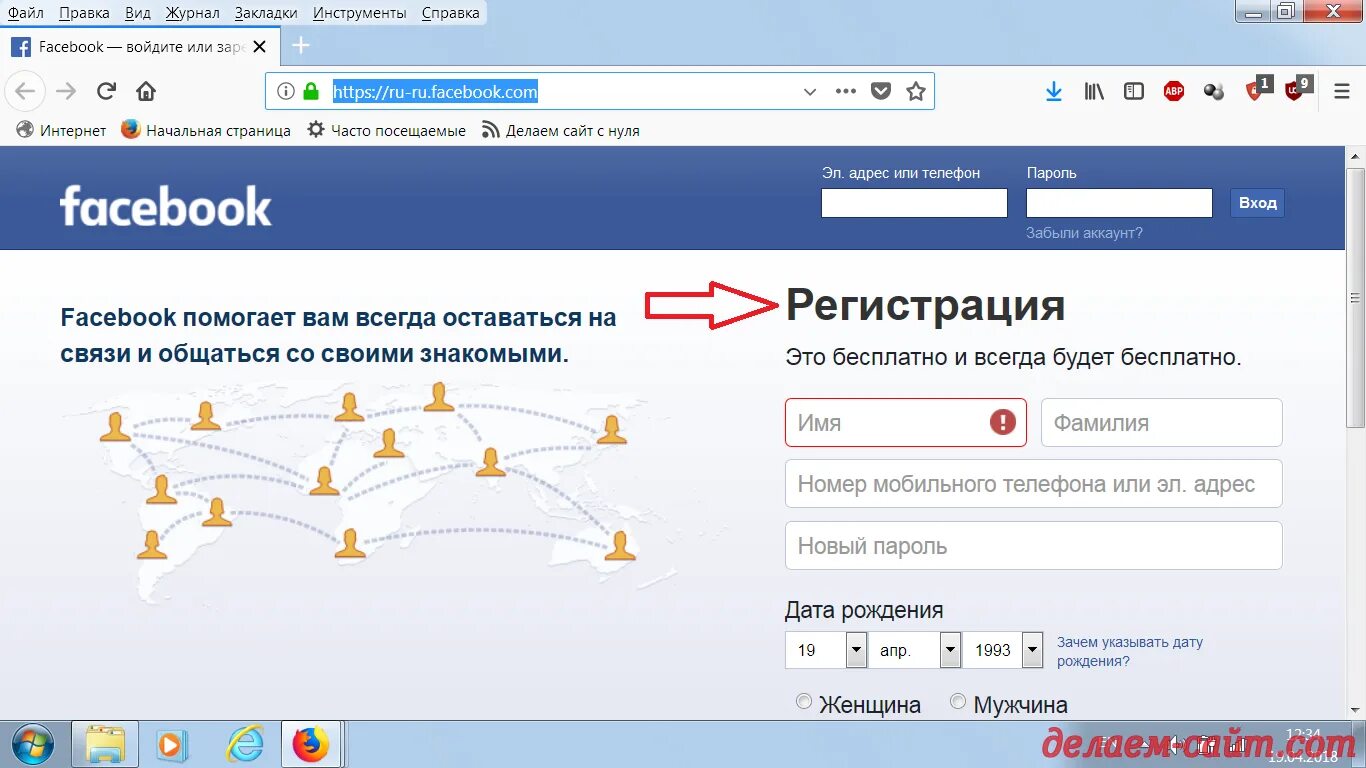
Task: Click the Пароль login field
Action: click(1119, 203)
